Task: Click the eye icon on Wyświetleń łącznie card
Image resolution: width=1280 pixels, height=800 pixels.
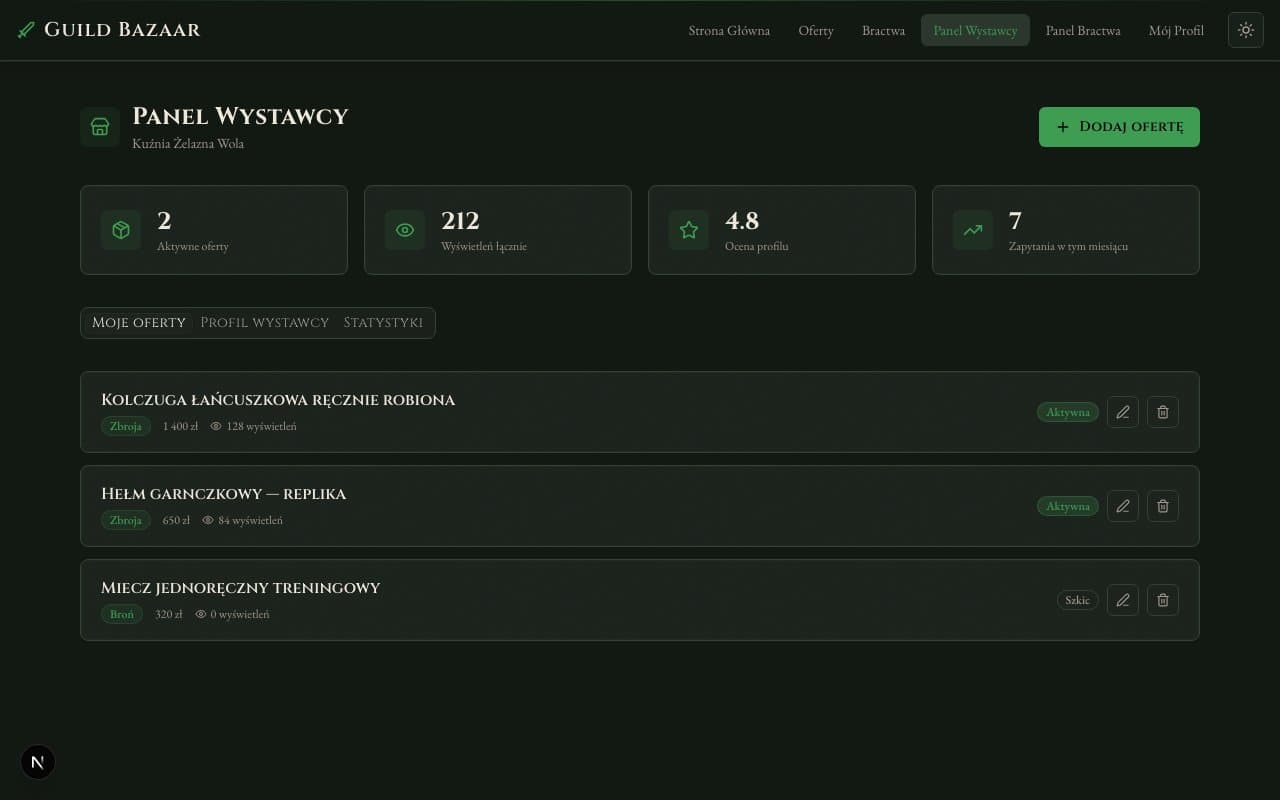Action: pos(405,230)
